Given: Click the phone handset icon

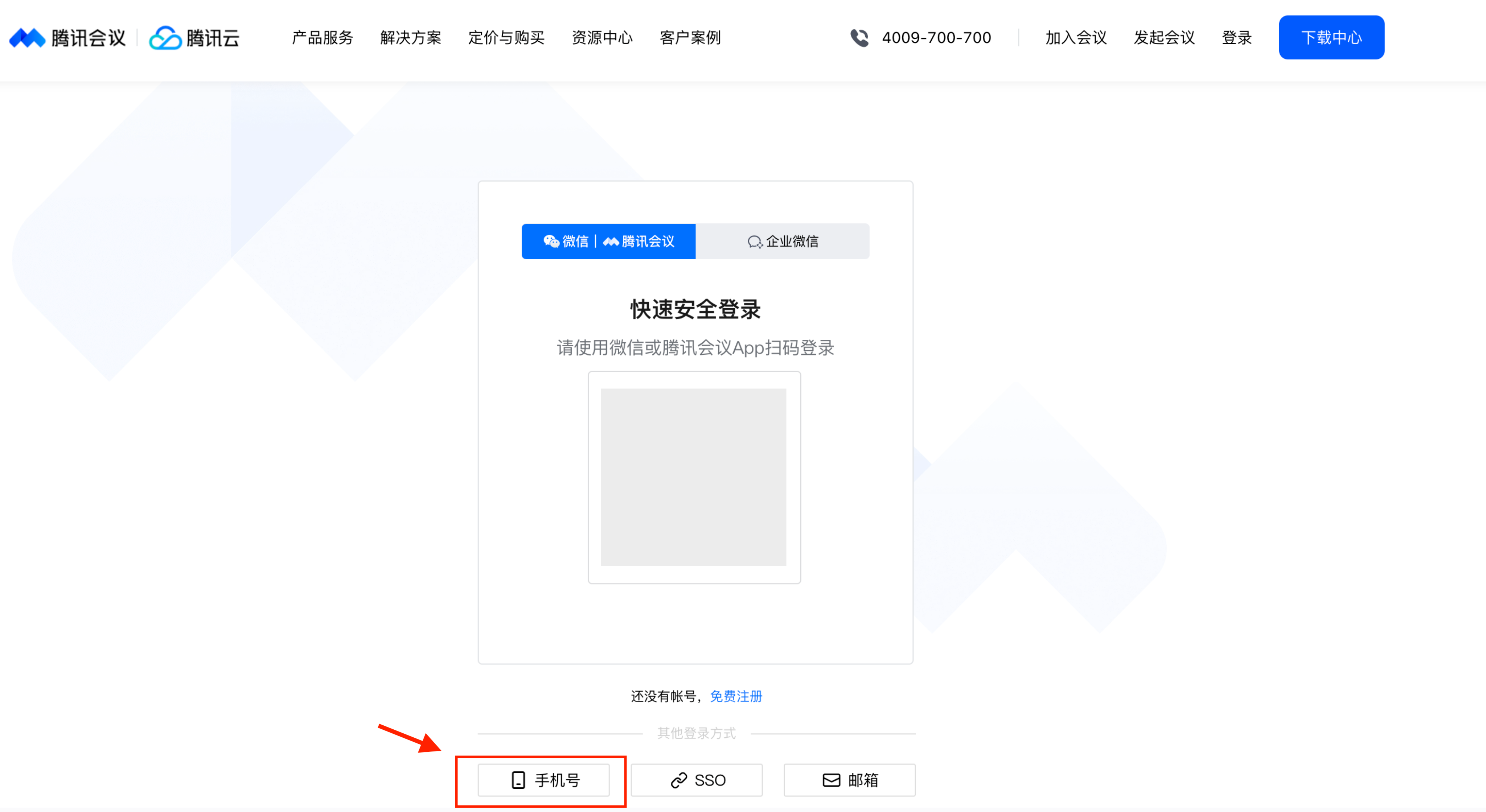Looking at the screenshot, I should coord(859,38).
